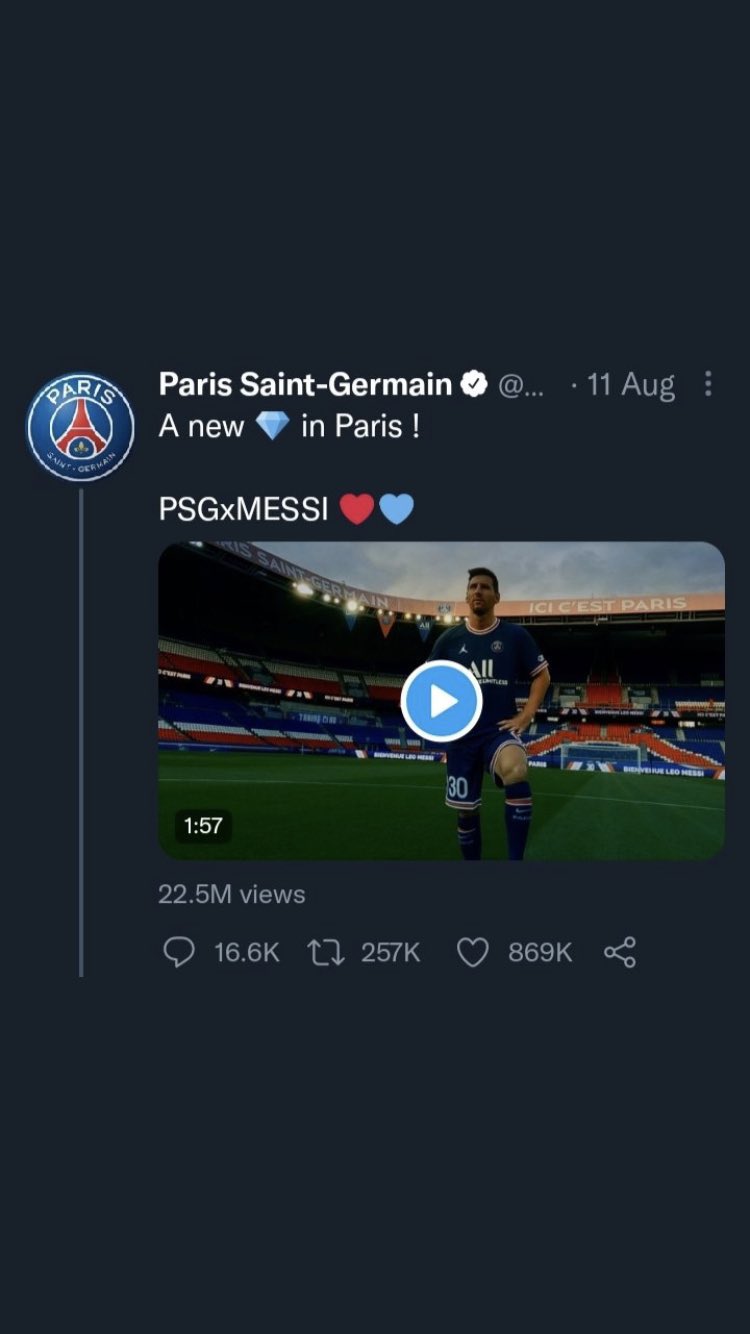Click the reply speech bubble icon
Image resolution: width=750 pixels, height=1334 pixels.
coord(178,952)
